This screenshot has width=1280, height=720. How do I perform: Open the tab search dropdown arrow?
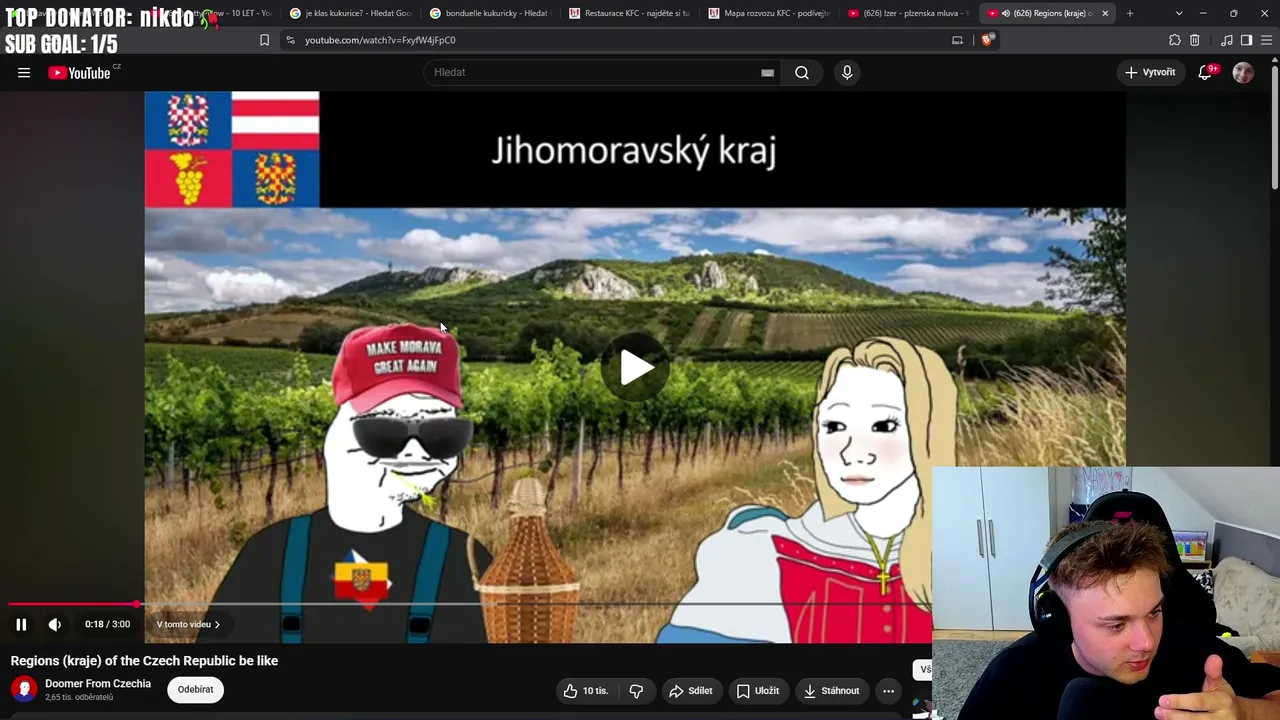(1179, 13)
